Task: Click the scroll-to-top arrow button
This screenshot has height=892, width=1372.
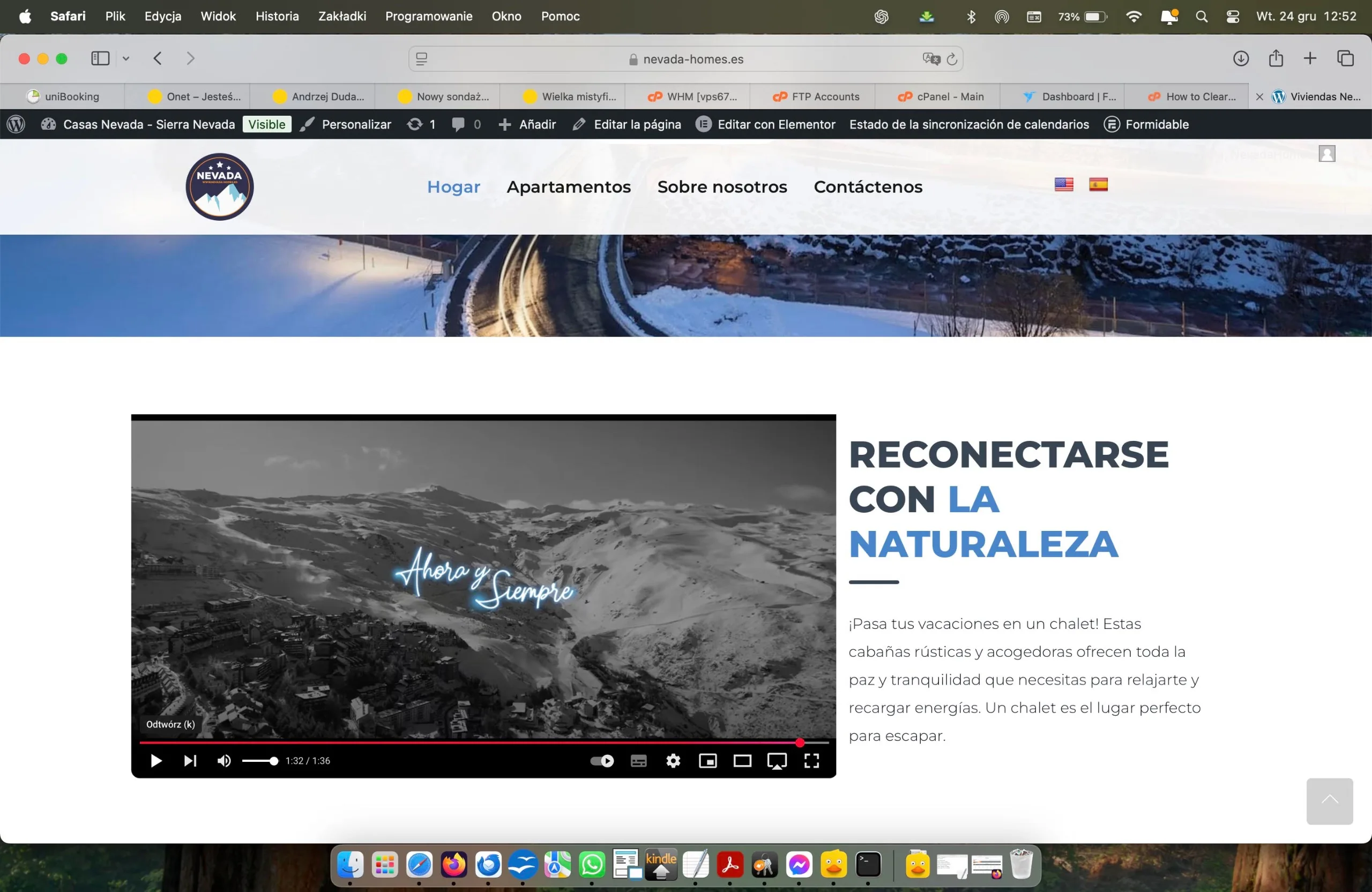Action: pos(1329,800)
